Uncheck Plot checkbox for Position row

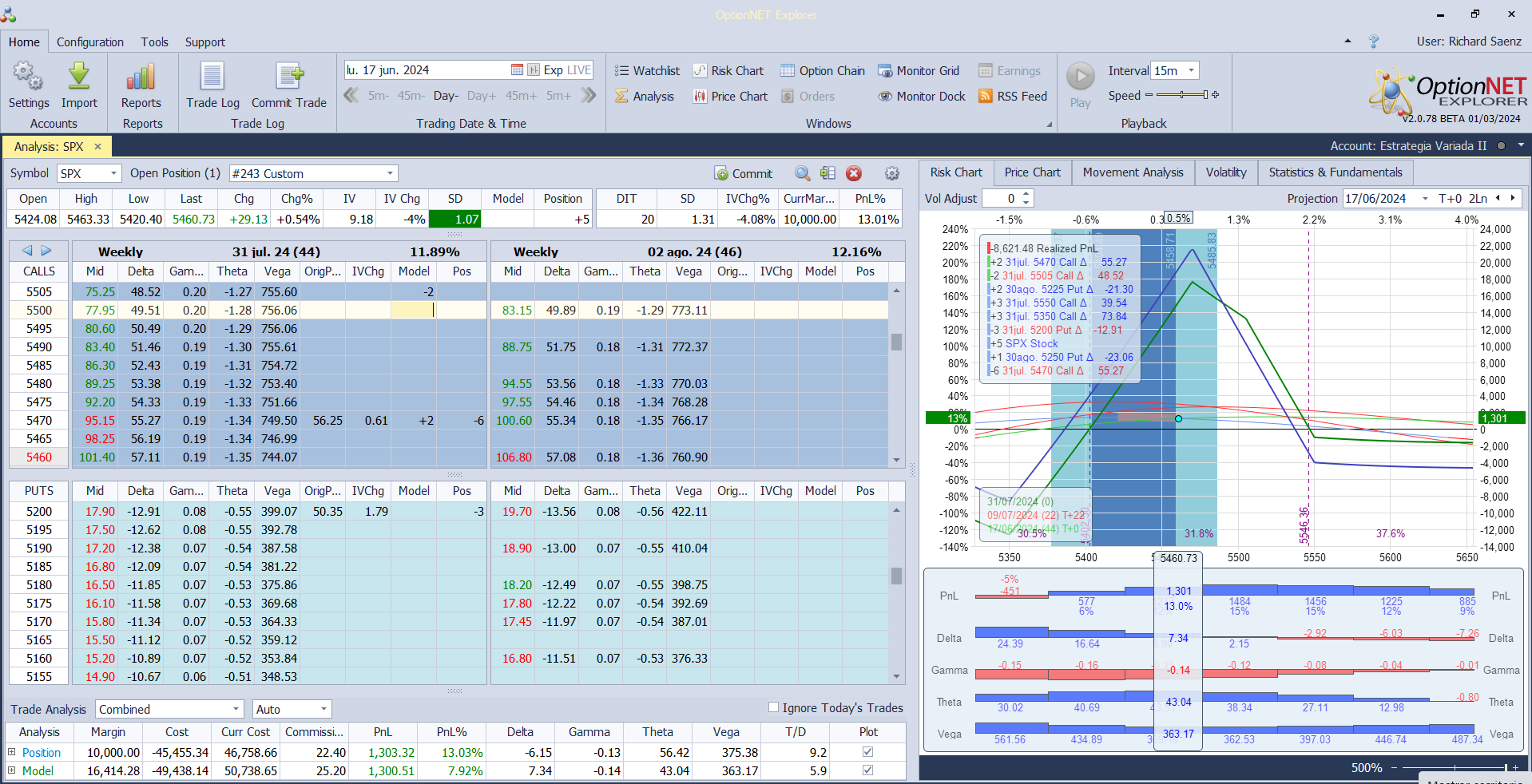point(868,752)
